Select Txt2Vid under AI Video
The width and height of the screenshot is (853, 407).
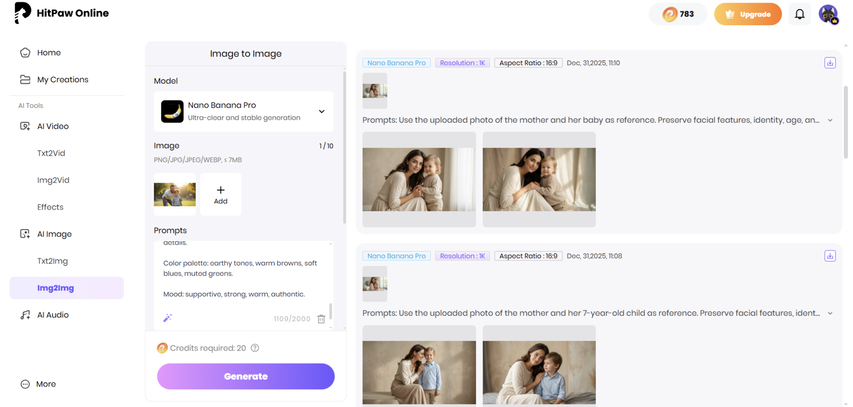tap(52, 154)
